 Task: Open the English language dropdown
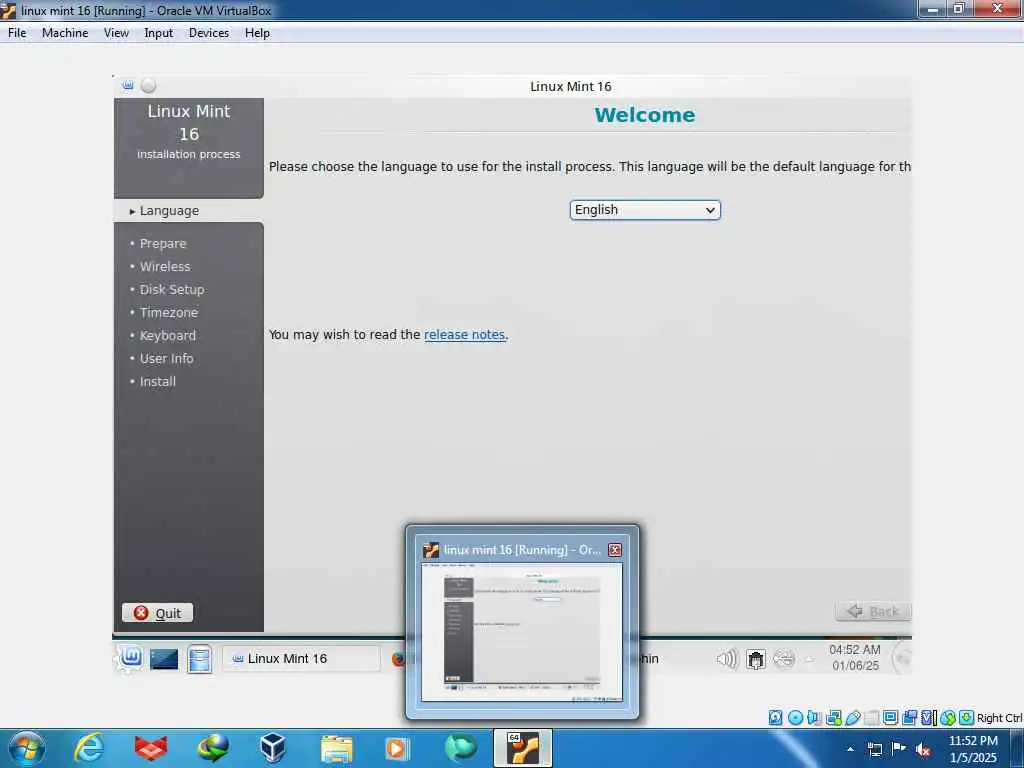click(645, 210)
